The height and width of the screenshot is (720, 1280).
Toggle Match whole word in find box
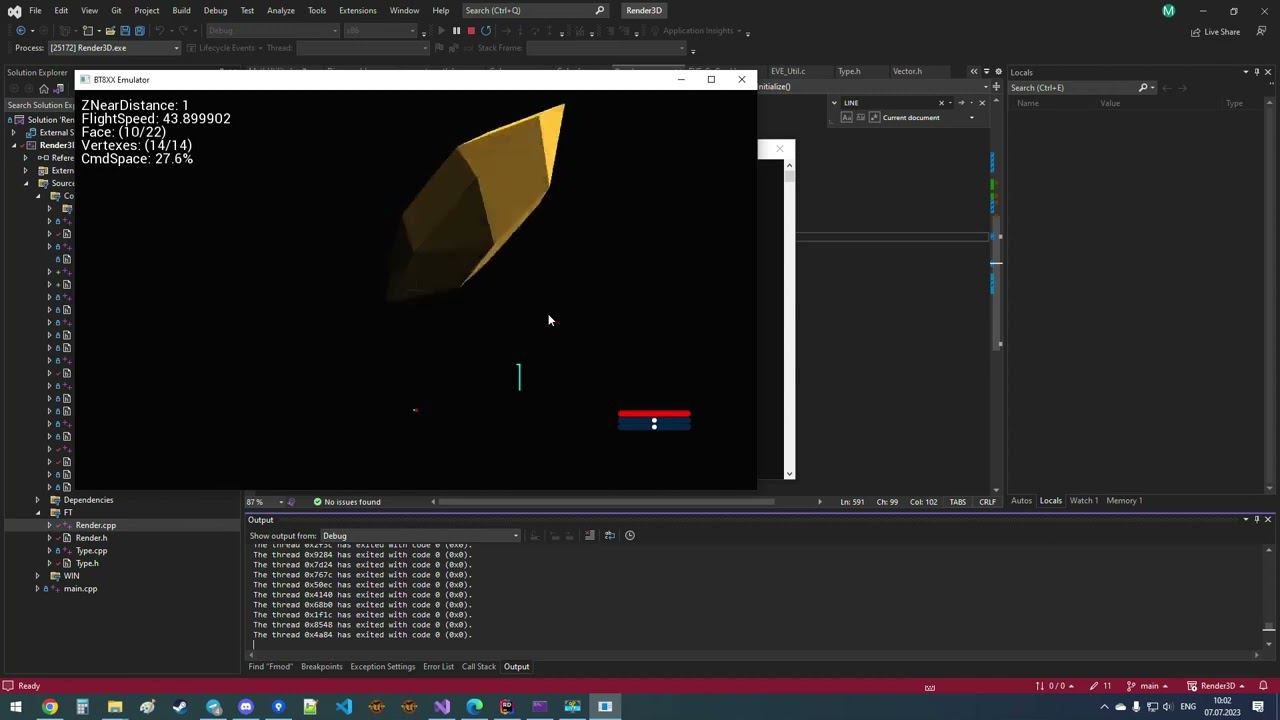click(860, 118)
